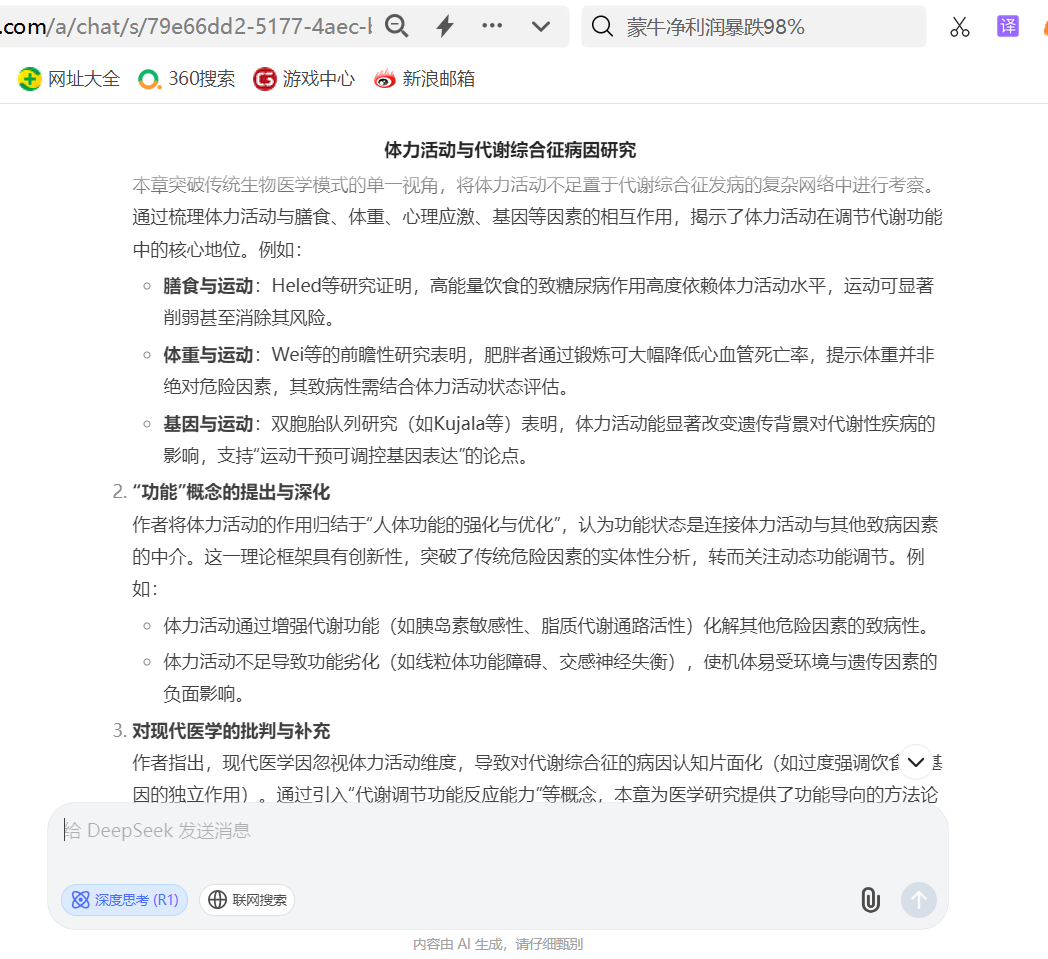This screenshot has height=959, width=1048.
Task: Click the heading “功能”概念的提出与深化
Action: (x=231, y=493)
